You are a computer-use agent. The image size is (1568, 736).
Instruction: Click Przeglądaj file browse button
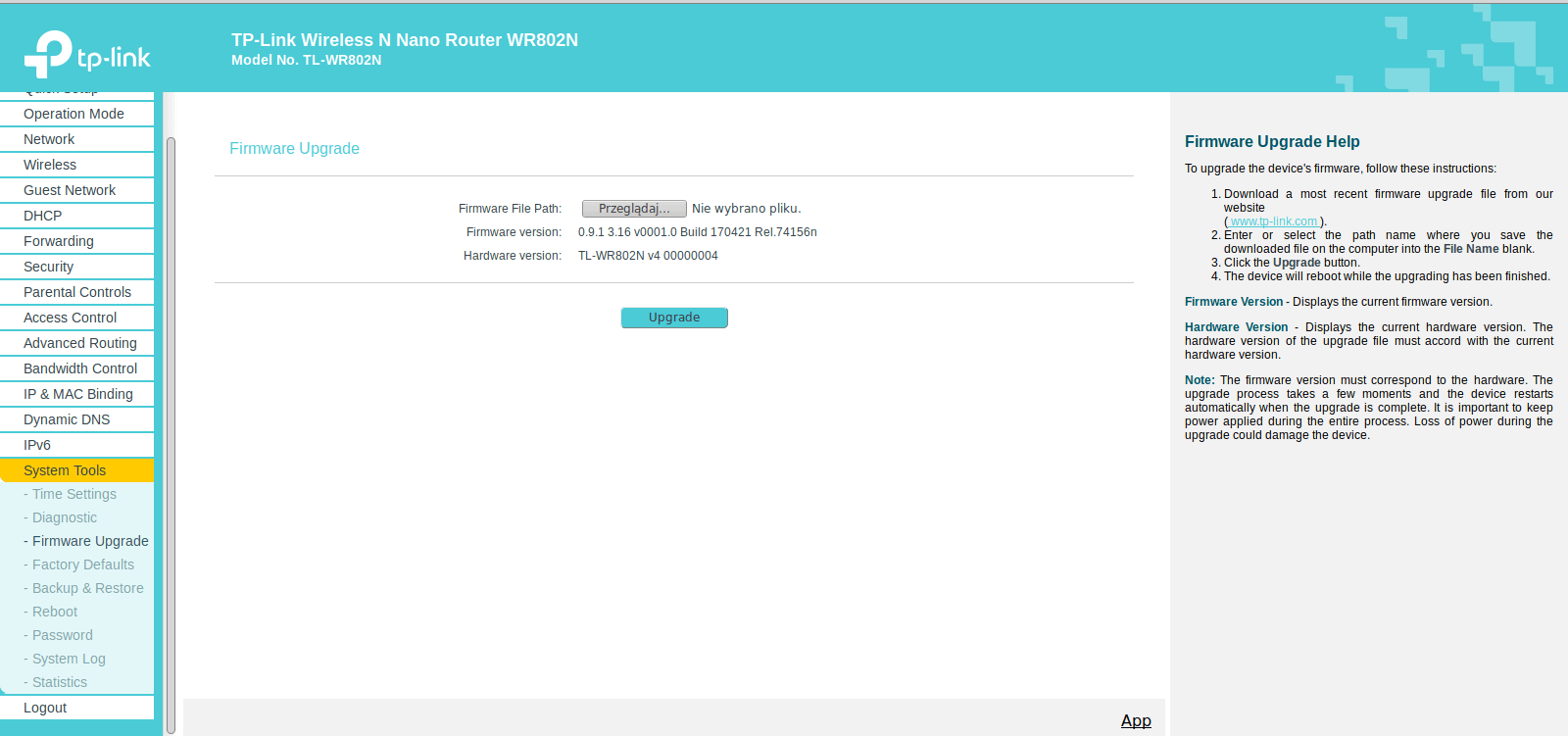coord(634,209)
